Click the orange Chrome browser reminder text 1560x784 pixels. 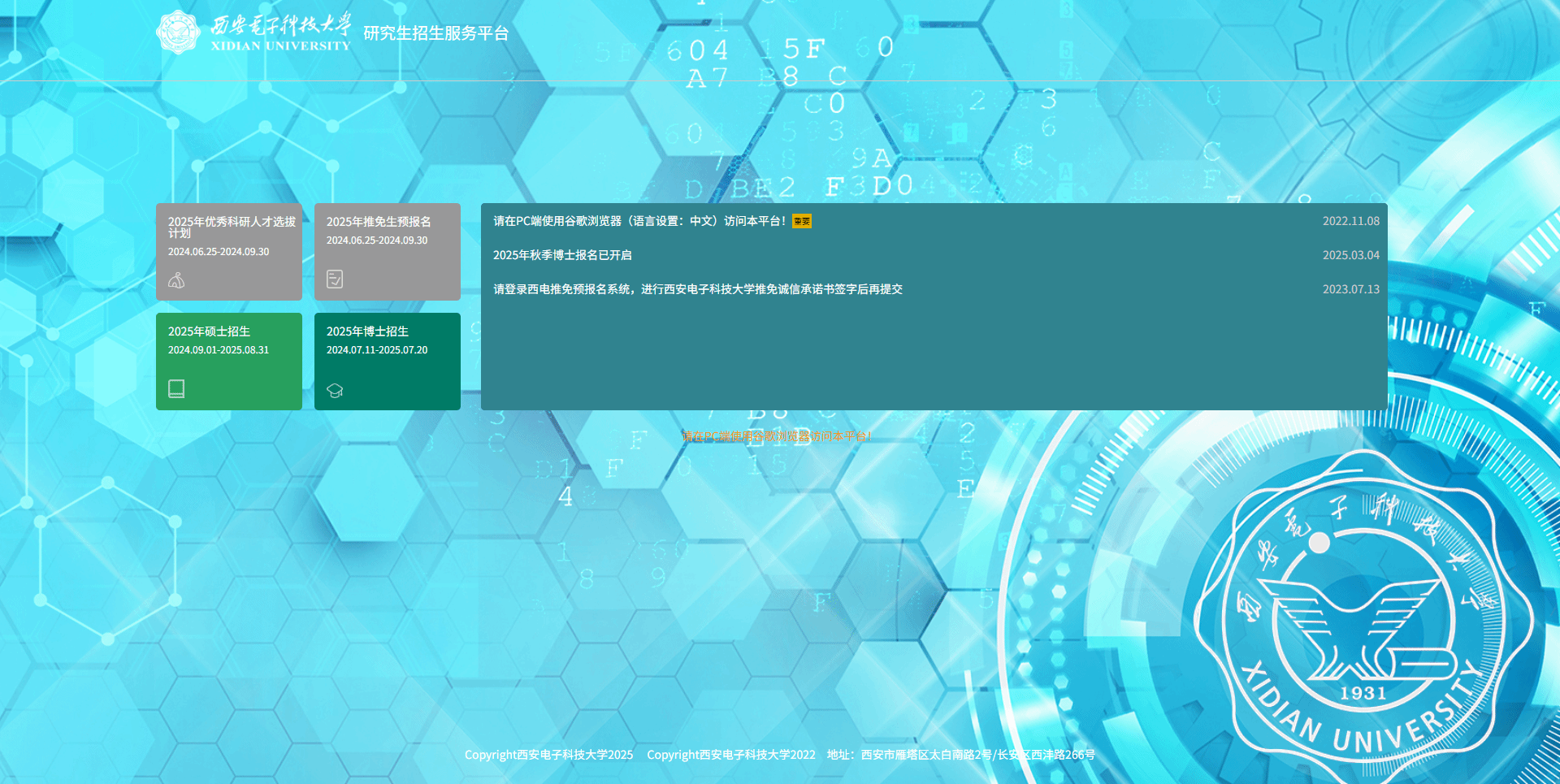[776, 436]
